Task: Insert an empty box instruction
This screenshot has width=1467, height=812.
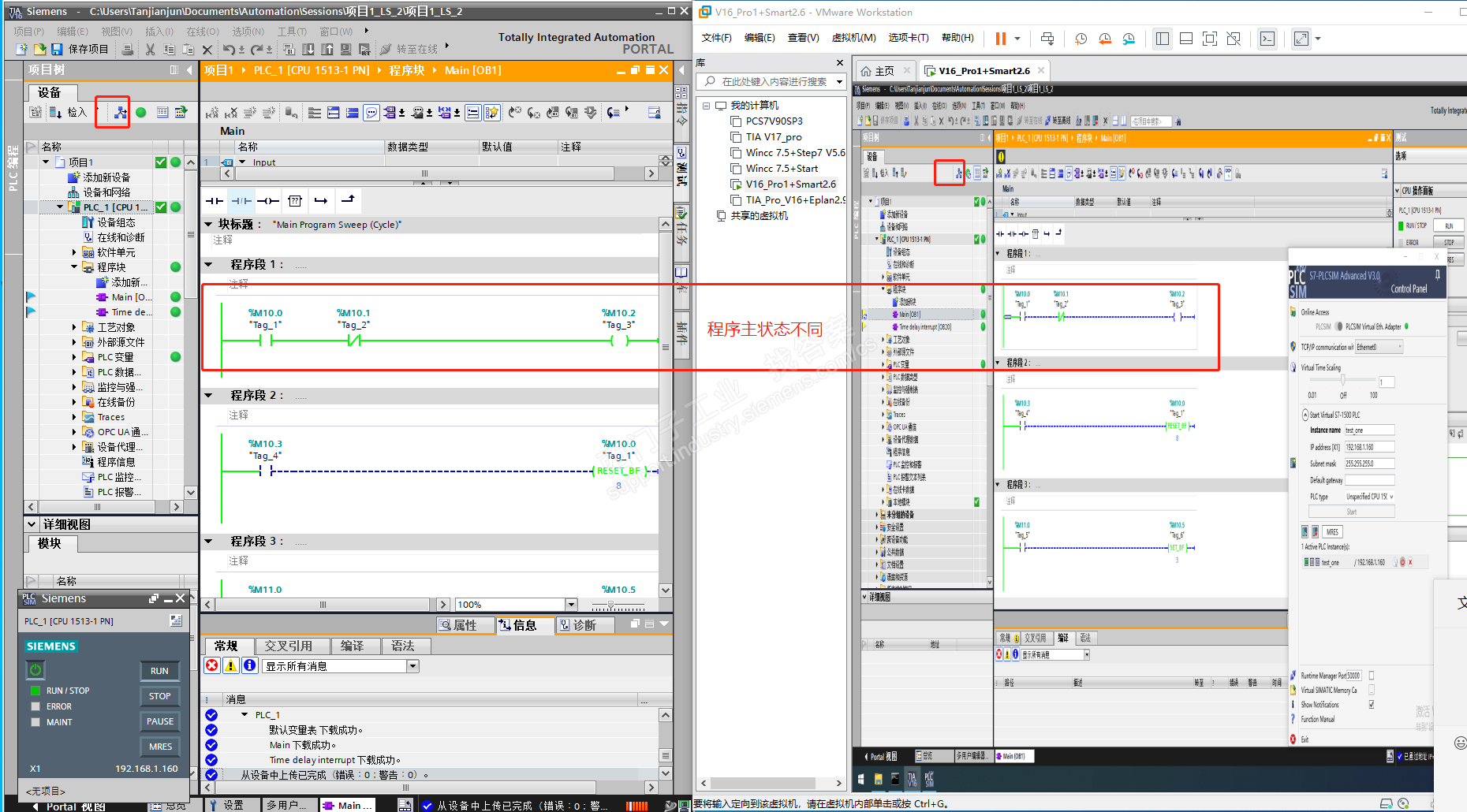Action: click(x=295, y=200)
